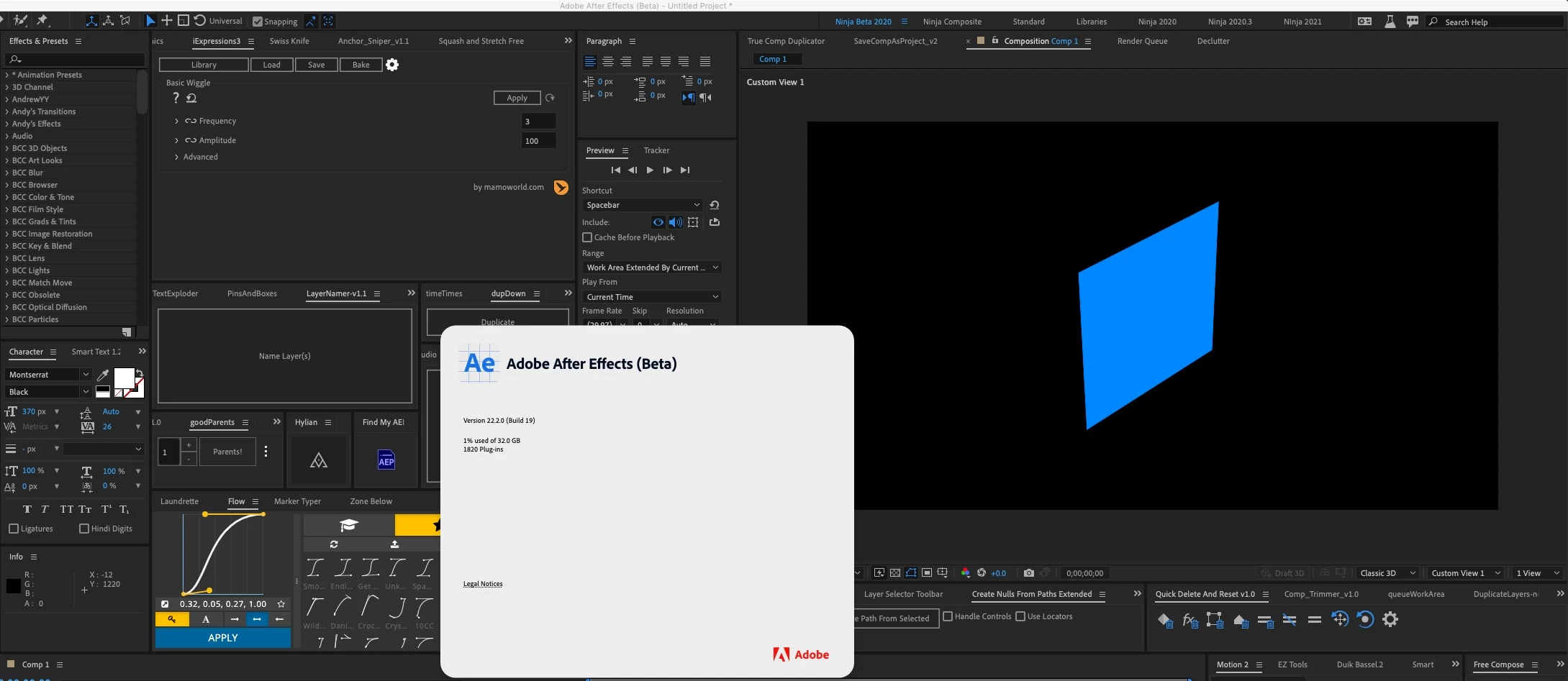This screenshot has width=1568, height=681.
Task: Open Classic 3D renderer dropdown
Action: (x=1387, y=573)
